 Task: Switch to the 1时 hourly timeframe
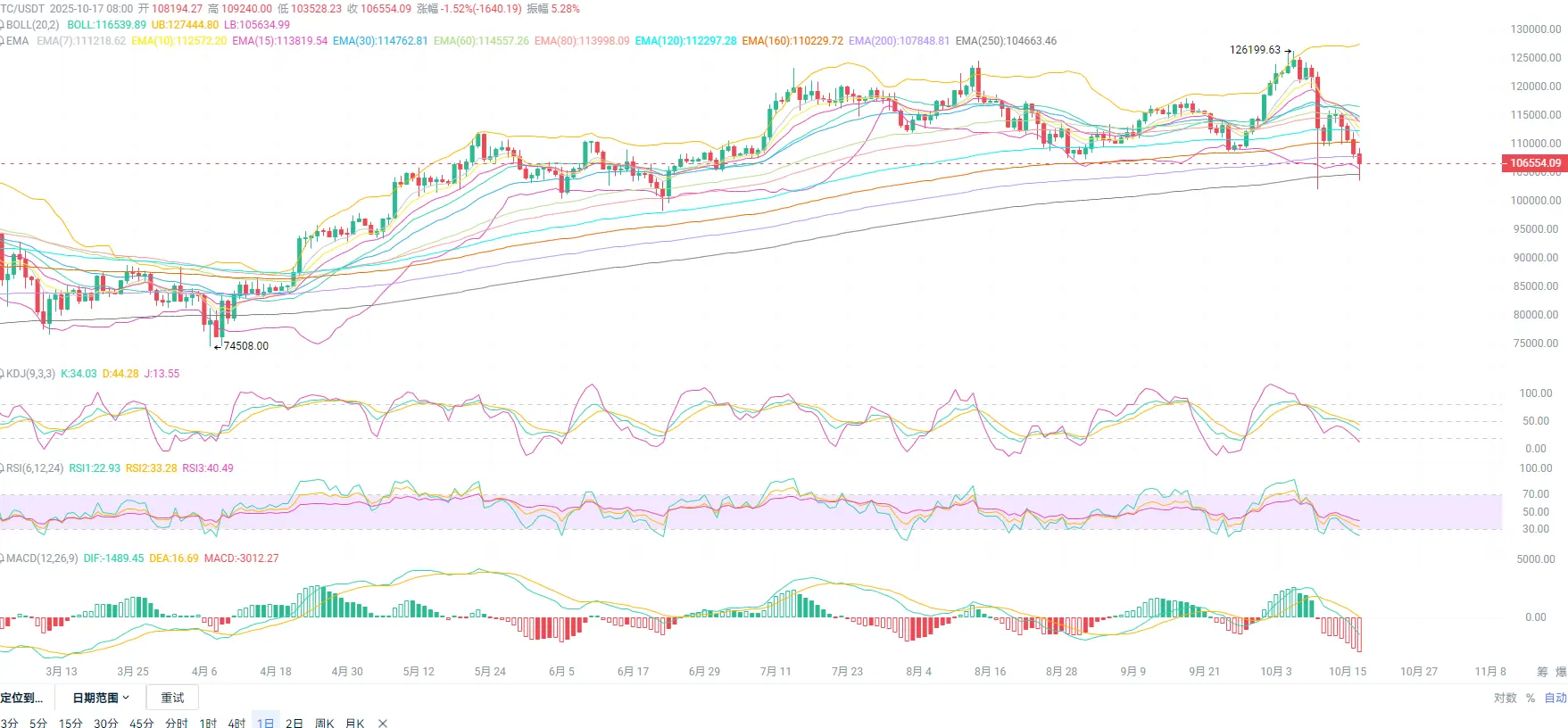(x=208, y=723)
